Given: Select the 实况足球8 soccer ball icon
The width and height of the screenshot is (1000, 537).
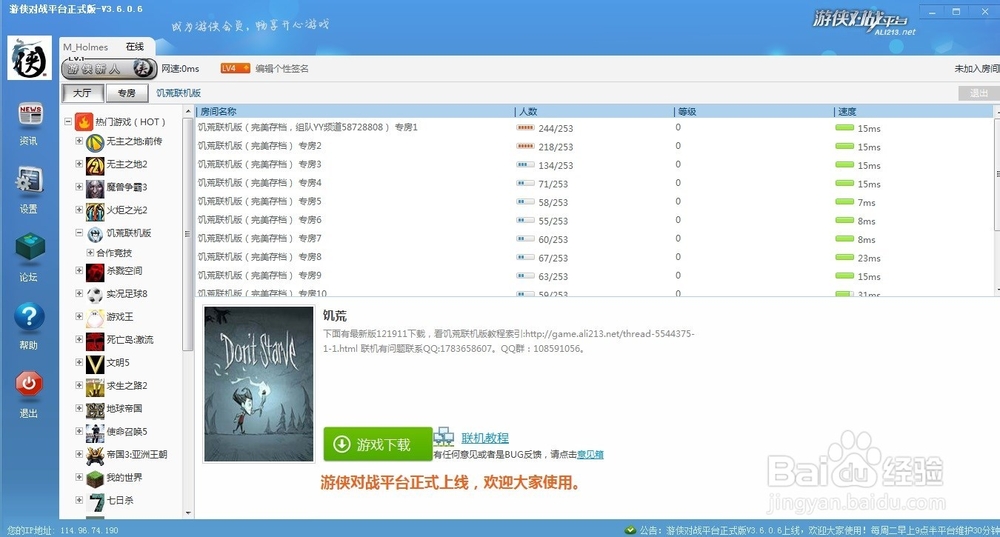Looking at the screenshot, I should pos(95,294).
